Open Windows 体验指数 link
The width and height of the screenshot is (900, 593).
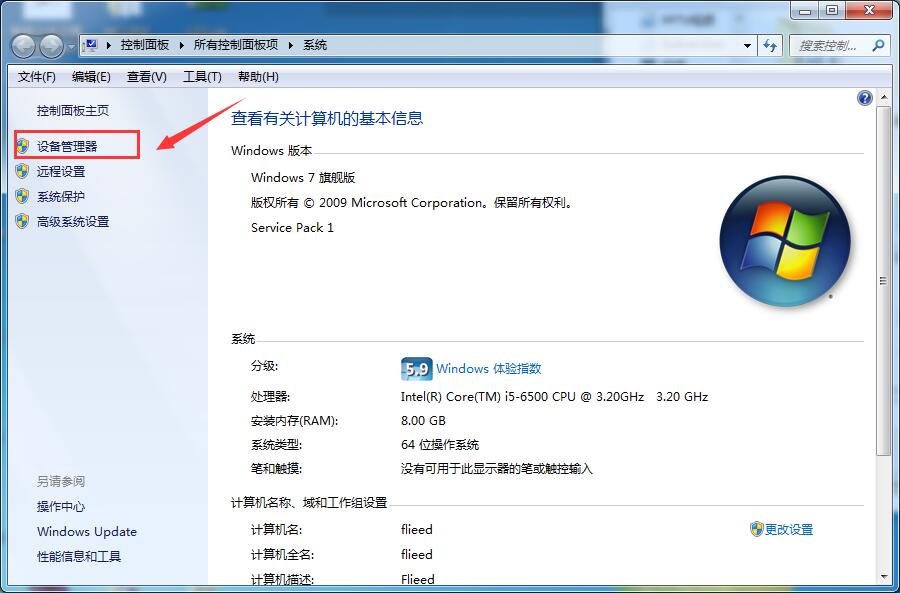click(488, 369)
